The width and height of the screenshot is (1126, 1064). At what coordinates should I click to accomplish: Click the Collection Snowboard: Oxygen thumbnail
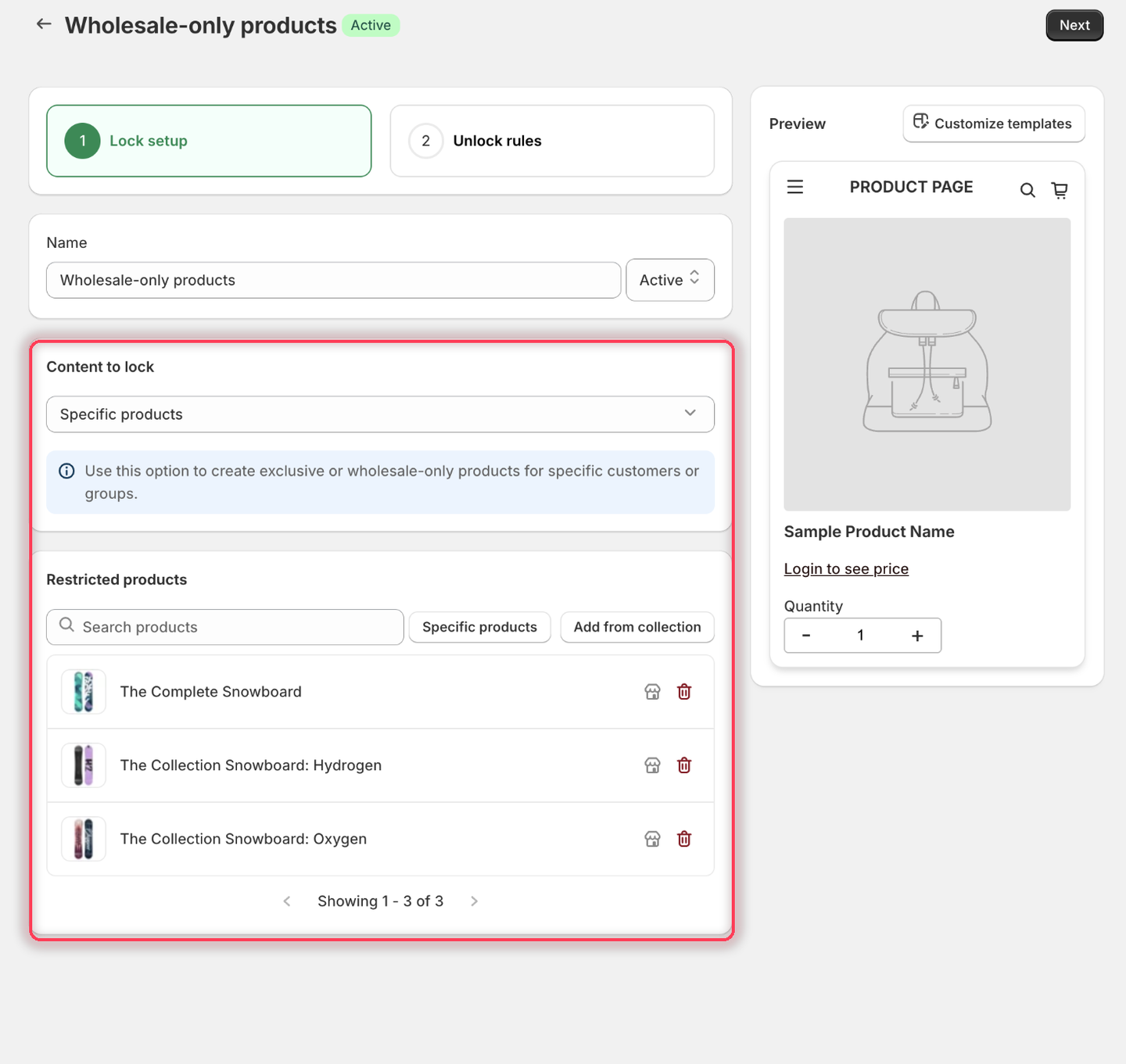click(84, 839)
